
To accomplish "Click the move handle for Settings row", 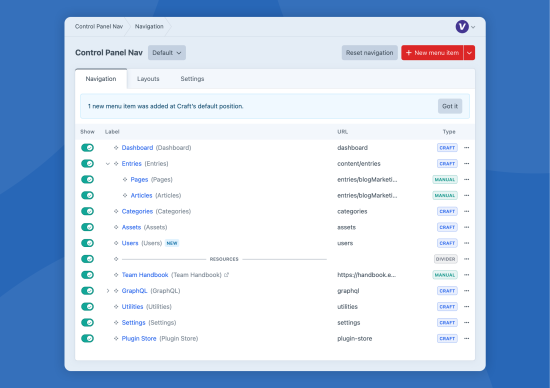I will 116,323.
